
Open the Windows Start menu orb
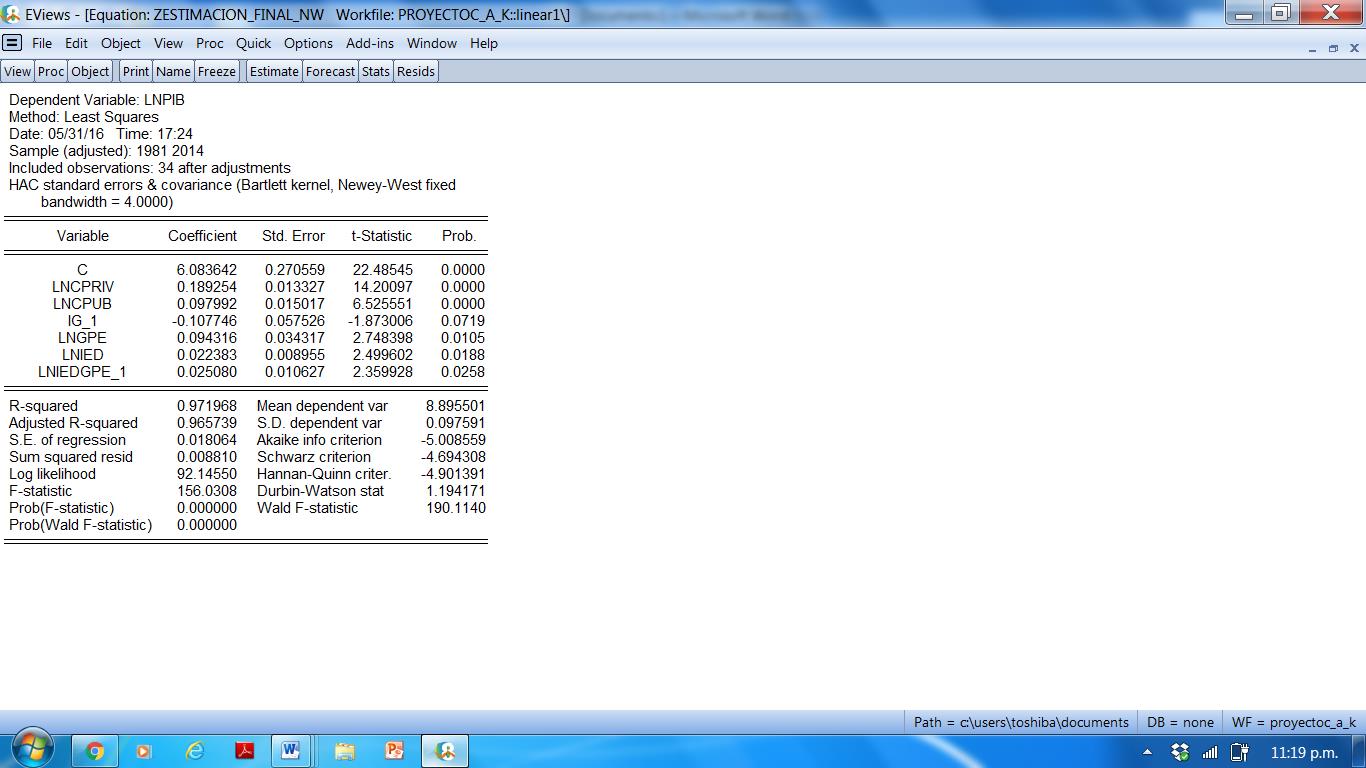pos(32,750)
